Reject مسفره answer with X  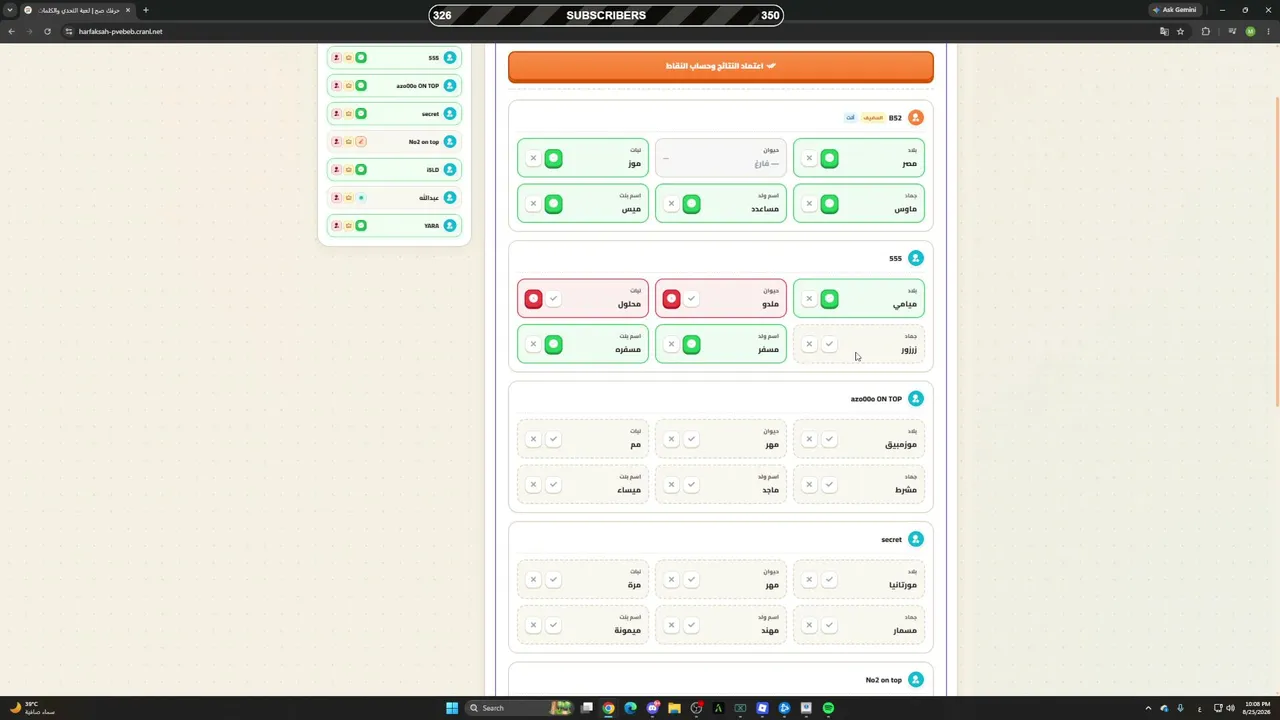click(533, 344)
